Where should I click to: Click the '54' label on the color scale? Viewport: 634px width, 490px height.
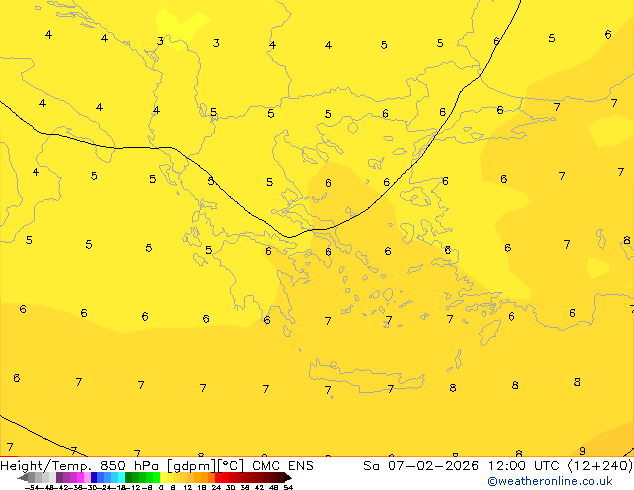288,487
